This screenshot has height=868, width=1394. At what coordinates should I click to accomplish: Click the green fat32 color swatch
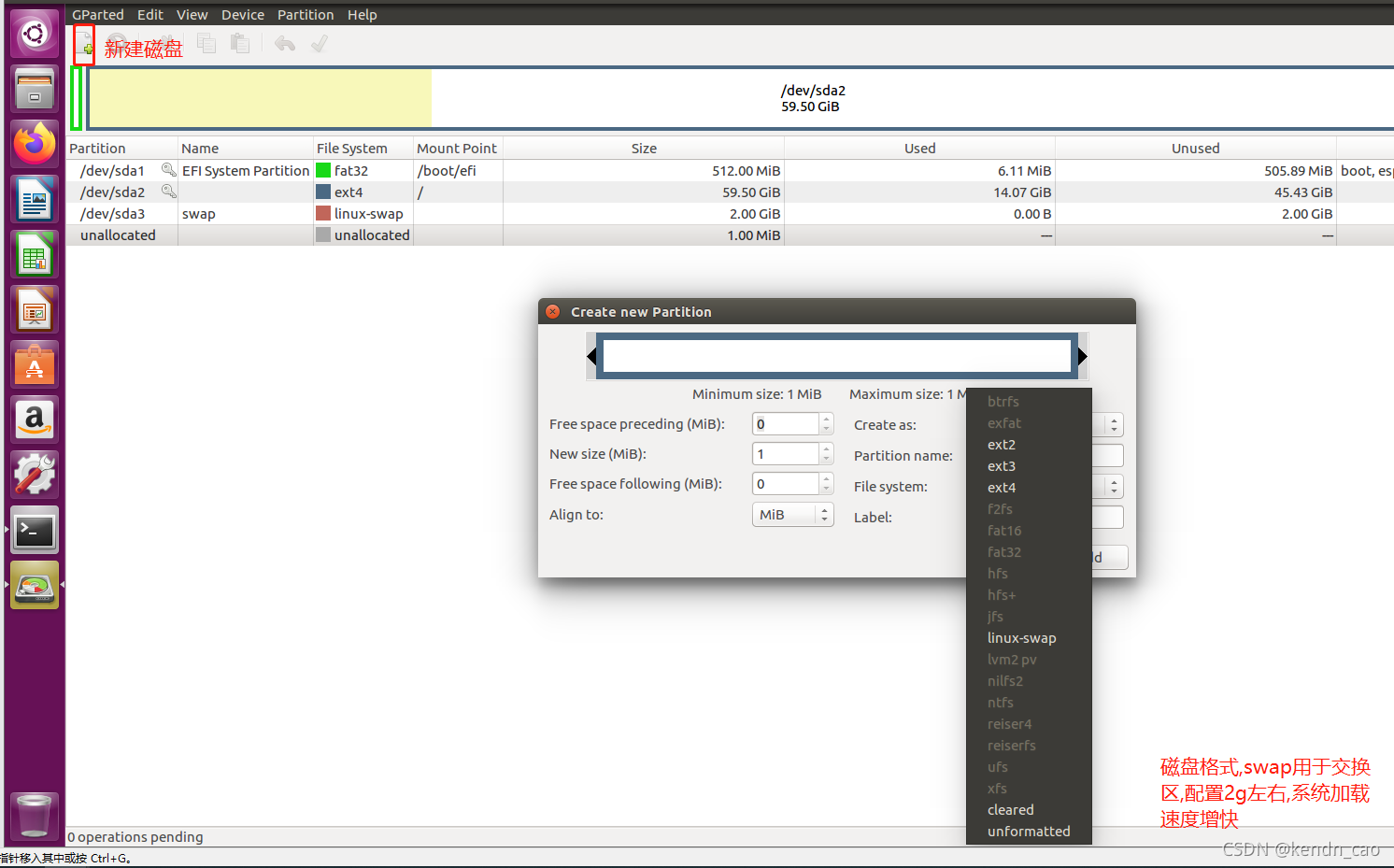323,170
